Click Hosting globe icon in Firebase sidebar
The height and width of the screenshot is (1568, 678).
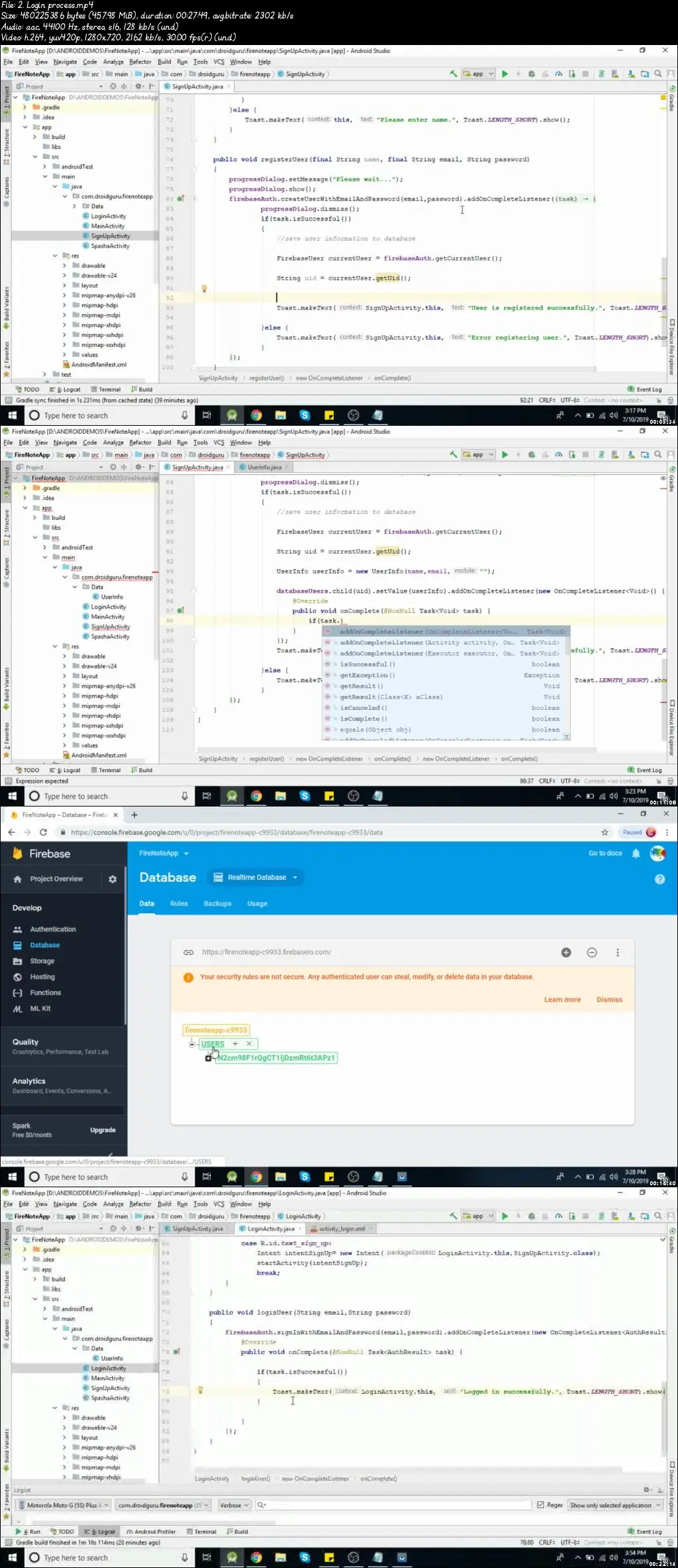(18, 977)
